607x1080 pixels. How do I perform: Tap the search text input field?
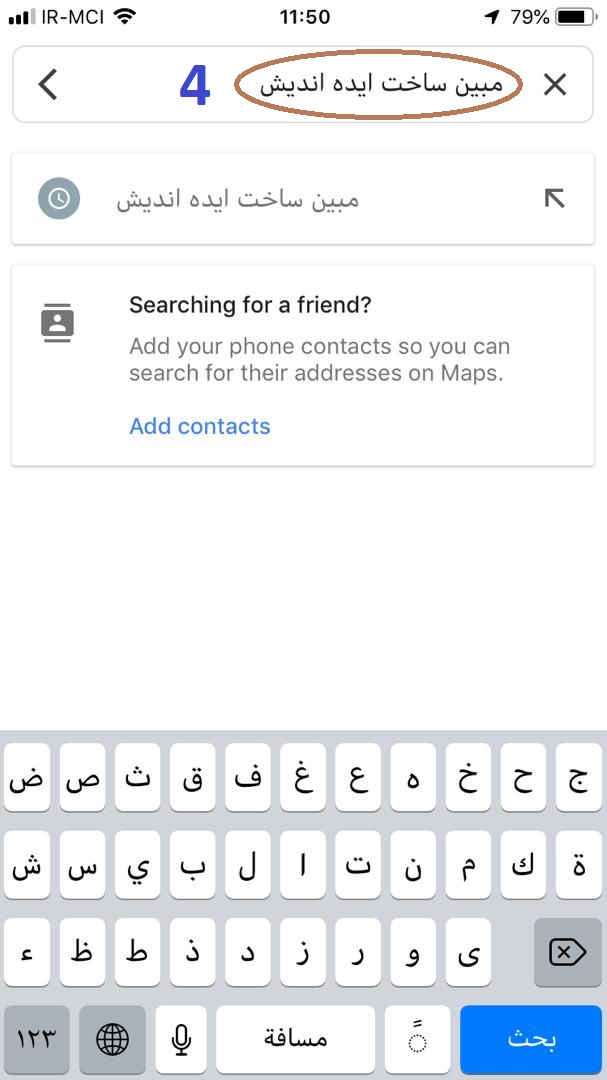tap(378, 85)
